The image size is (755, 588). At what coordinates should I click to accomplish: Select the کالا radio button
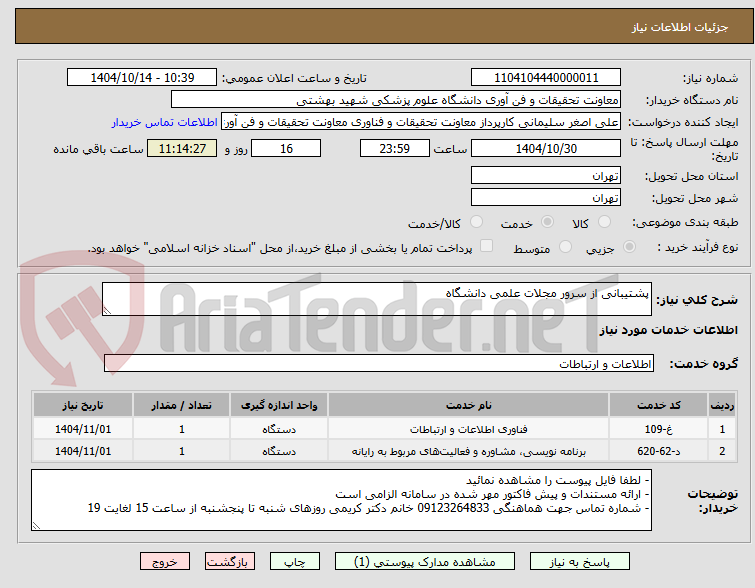click(604, 222)
